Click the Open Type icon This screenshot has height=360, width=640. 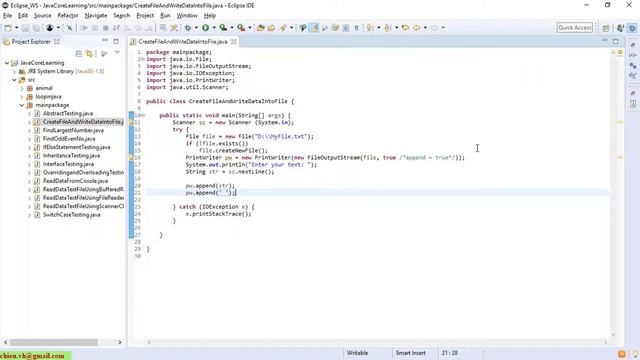coord(260,28)
